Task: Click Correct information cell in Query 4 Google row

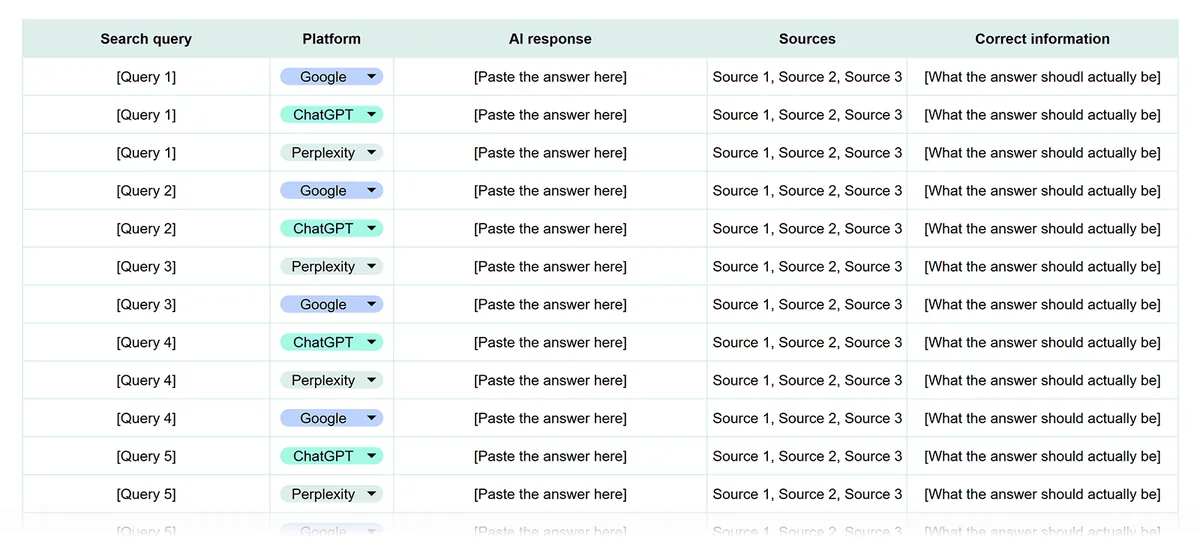Action: pos(1042,419)
